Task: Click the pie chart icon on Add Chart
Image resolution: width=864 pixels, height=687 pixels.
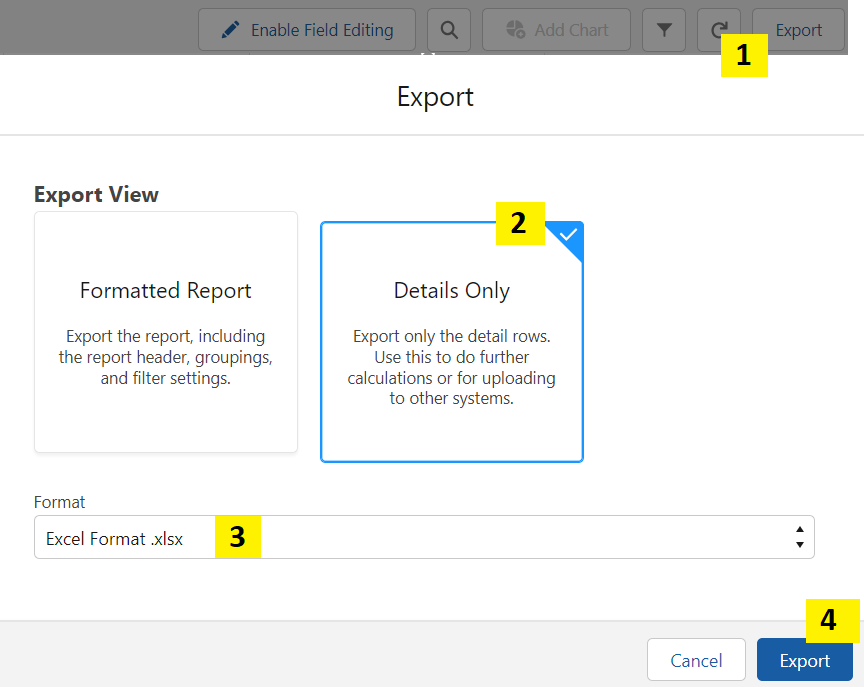Action: pyautogui.click(x=515, y=30)
